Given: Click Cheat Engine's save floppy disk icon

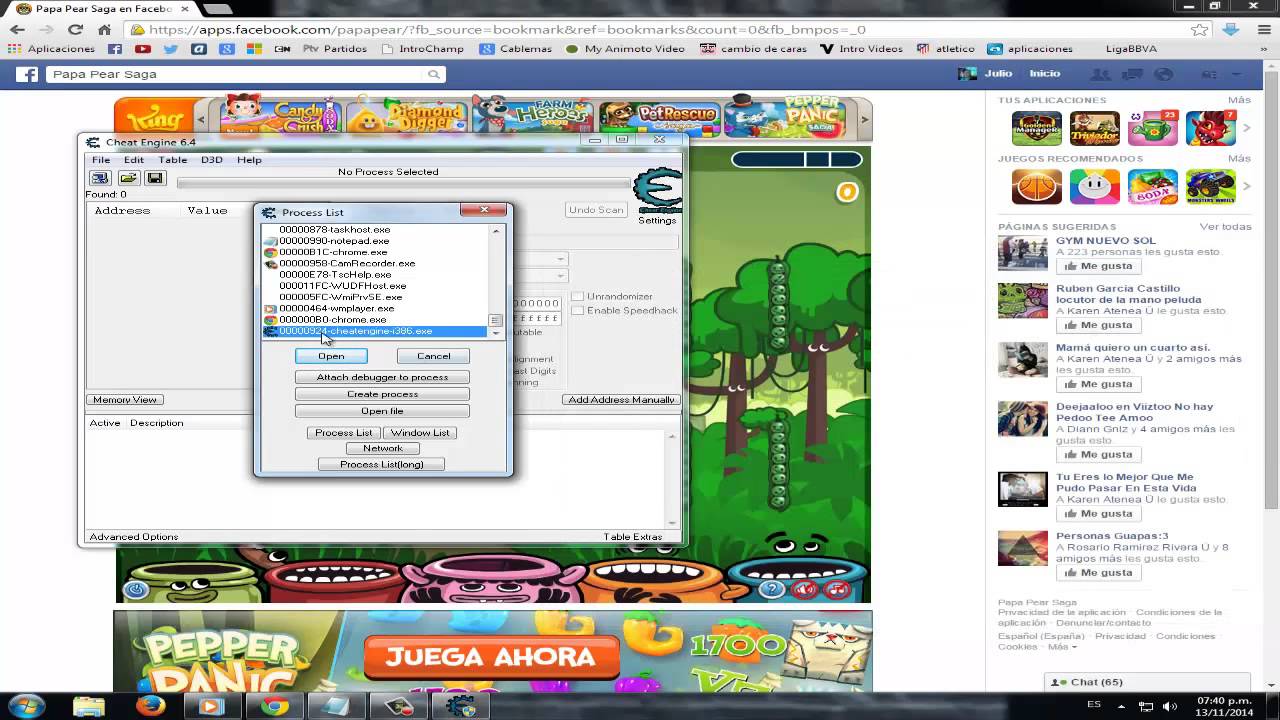Looking at the screenshot, I should pos(154,178).
